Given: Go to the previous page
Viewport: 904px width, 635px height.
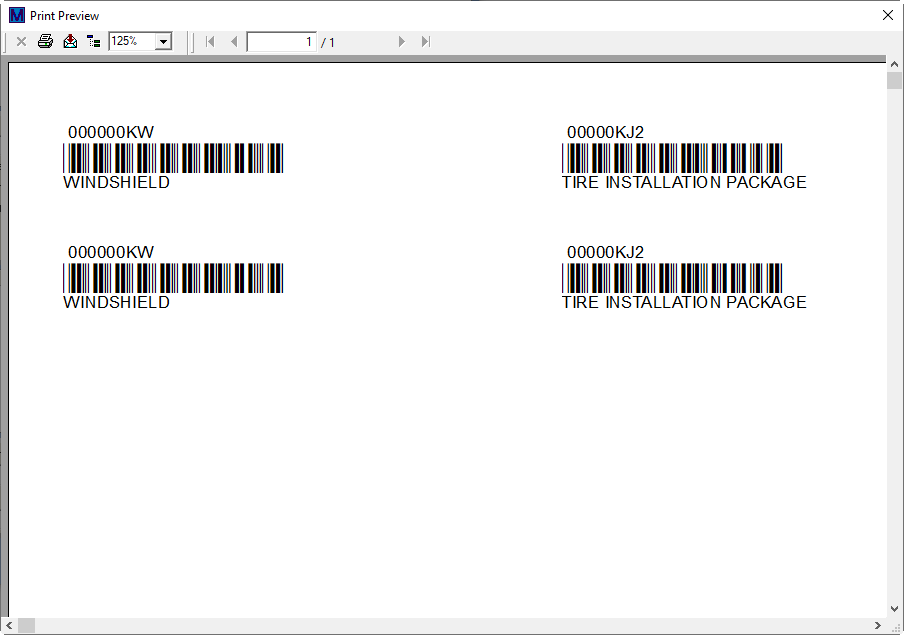Looking at the screenshot, I should point(234,41).
